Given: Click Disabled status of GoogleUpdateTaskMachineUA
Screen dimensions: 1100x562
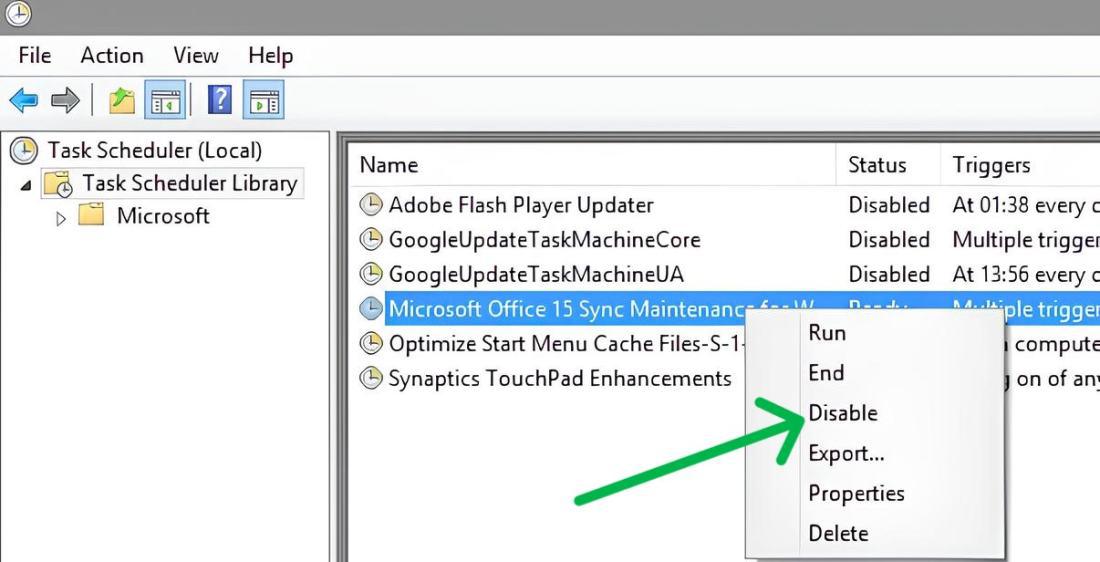Looking at the screenshot, I should pyautogui.click(x=889, y=274).
